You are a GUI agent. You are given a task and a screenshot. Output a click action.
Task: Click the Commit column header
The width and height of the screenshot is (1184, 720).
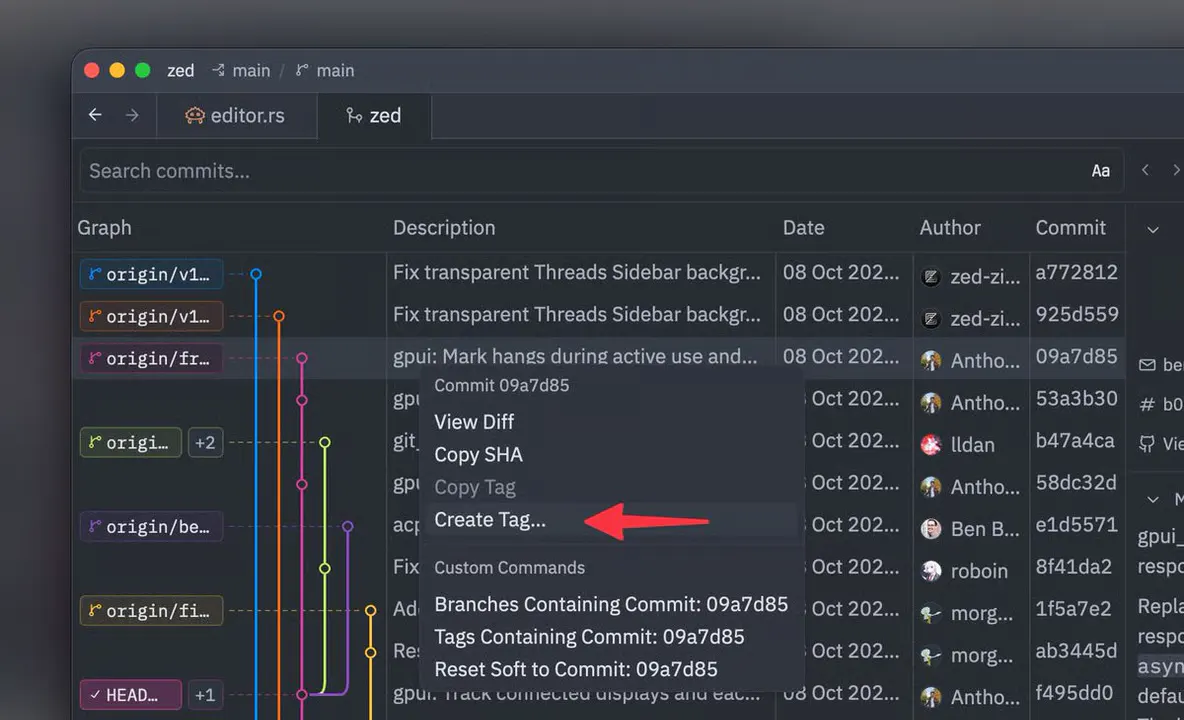(1070, 228)
